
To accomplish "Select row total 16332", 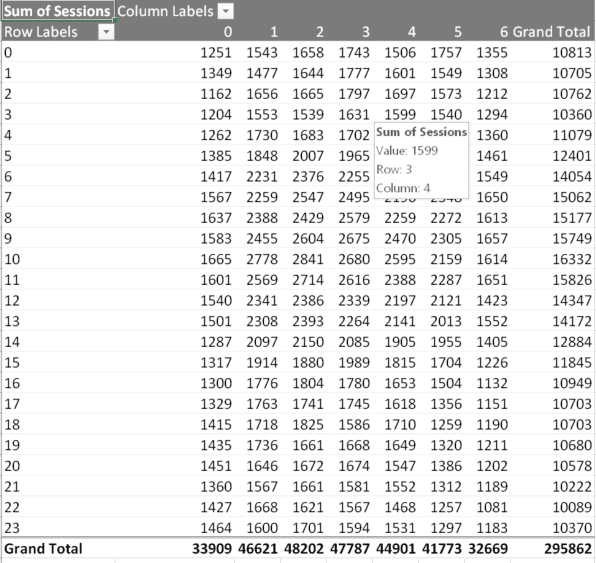I will pyautogui.click(x=572, y=259).
